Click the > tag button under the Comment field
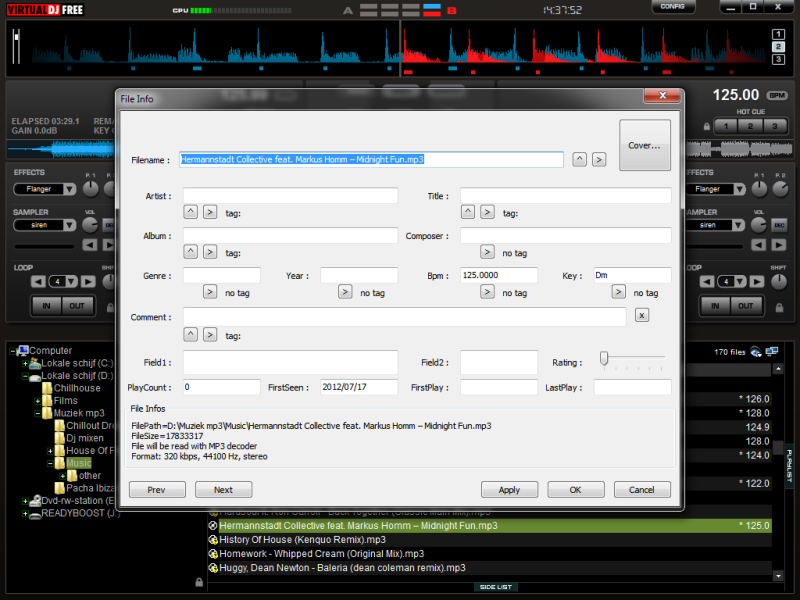The width and height of the screenshot is (800, 600). [x=210, y=335]
